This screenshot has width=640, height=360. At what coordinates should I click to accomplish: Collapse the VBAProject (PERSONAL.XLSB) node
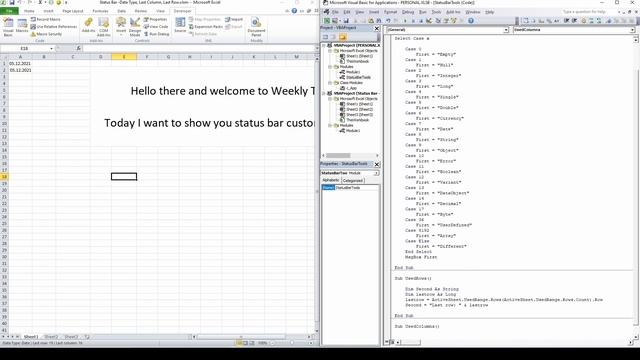tap(324, 46)
